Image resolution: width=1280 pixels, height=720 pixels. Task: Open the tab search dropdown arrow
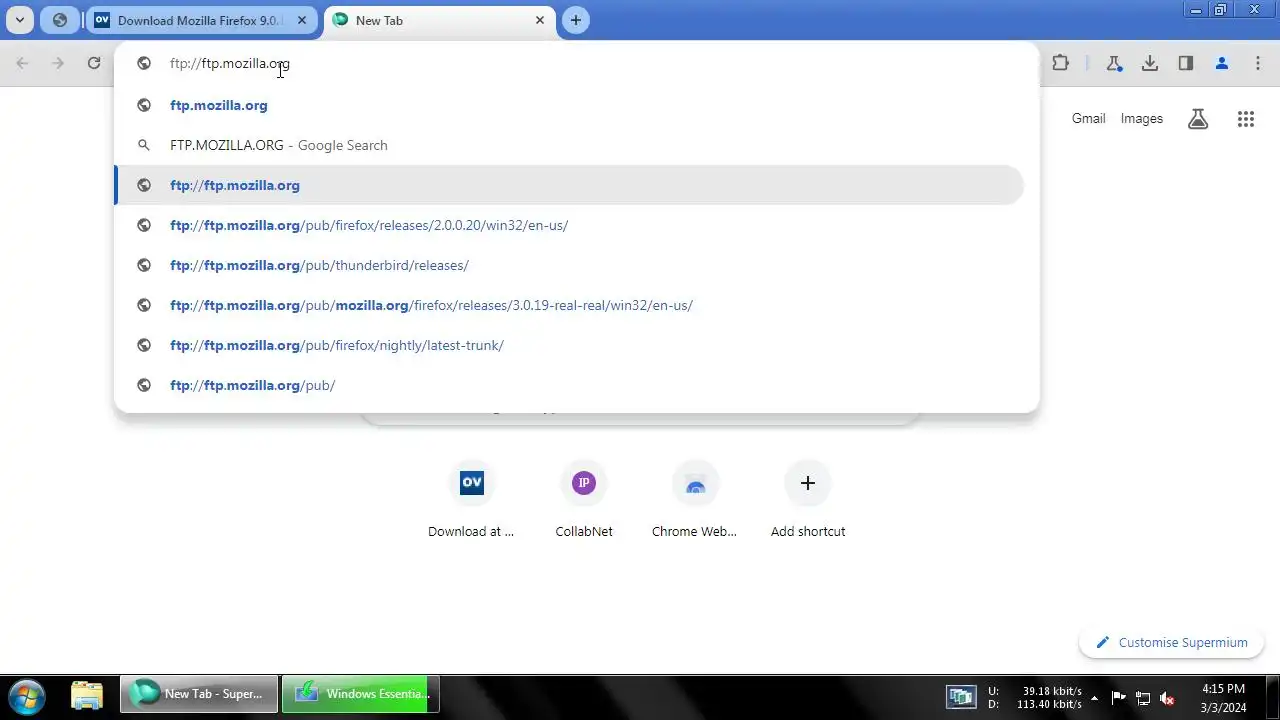[x=19, y=20]
